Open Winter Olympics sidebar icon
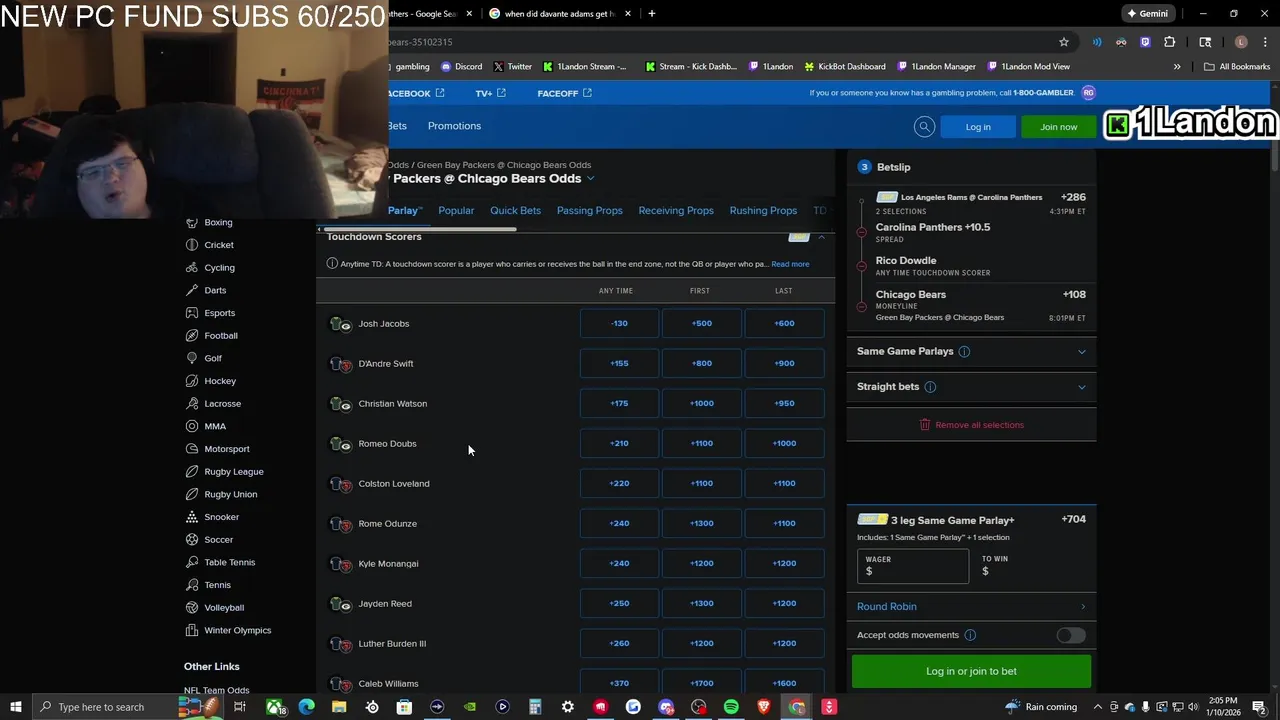Screen dimensions: 1280x720 (x=192, y=630)
